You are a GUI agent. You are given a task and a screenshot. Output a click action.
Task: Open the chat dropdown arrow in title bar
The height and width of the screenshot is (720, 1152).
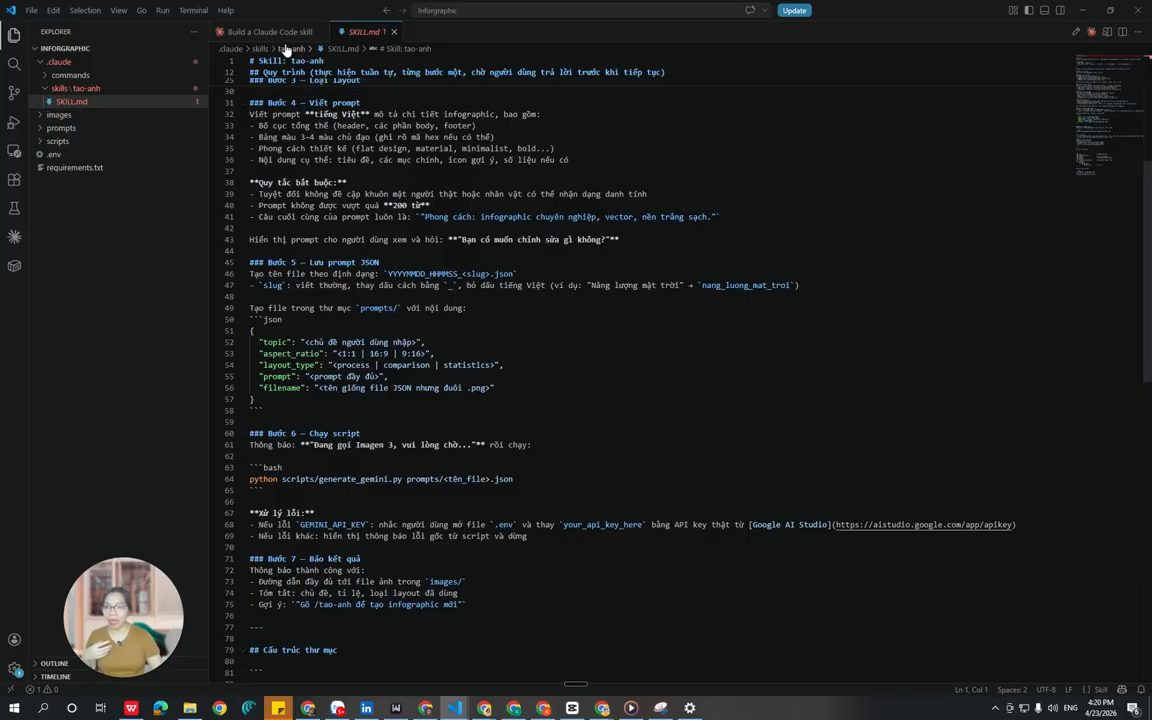tap(764, 10)
